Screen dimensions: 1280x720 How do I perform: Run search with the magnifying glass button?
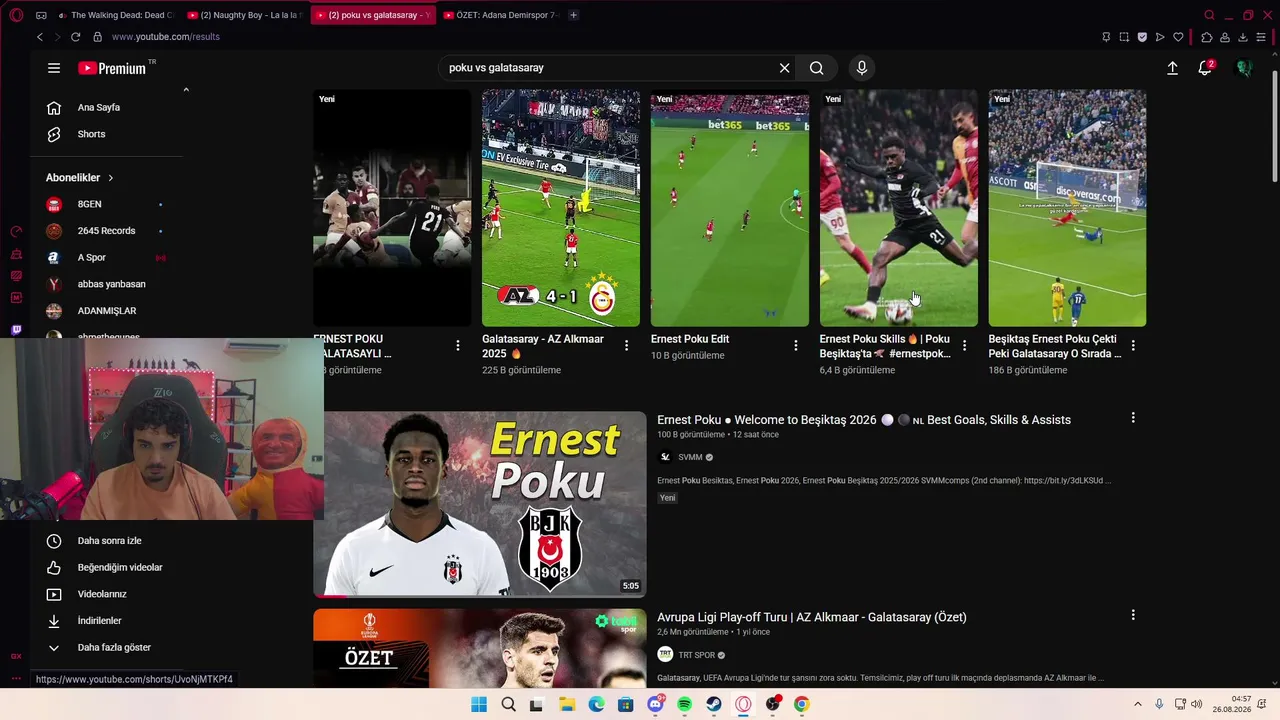point(817,68)
